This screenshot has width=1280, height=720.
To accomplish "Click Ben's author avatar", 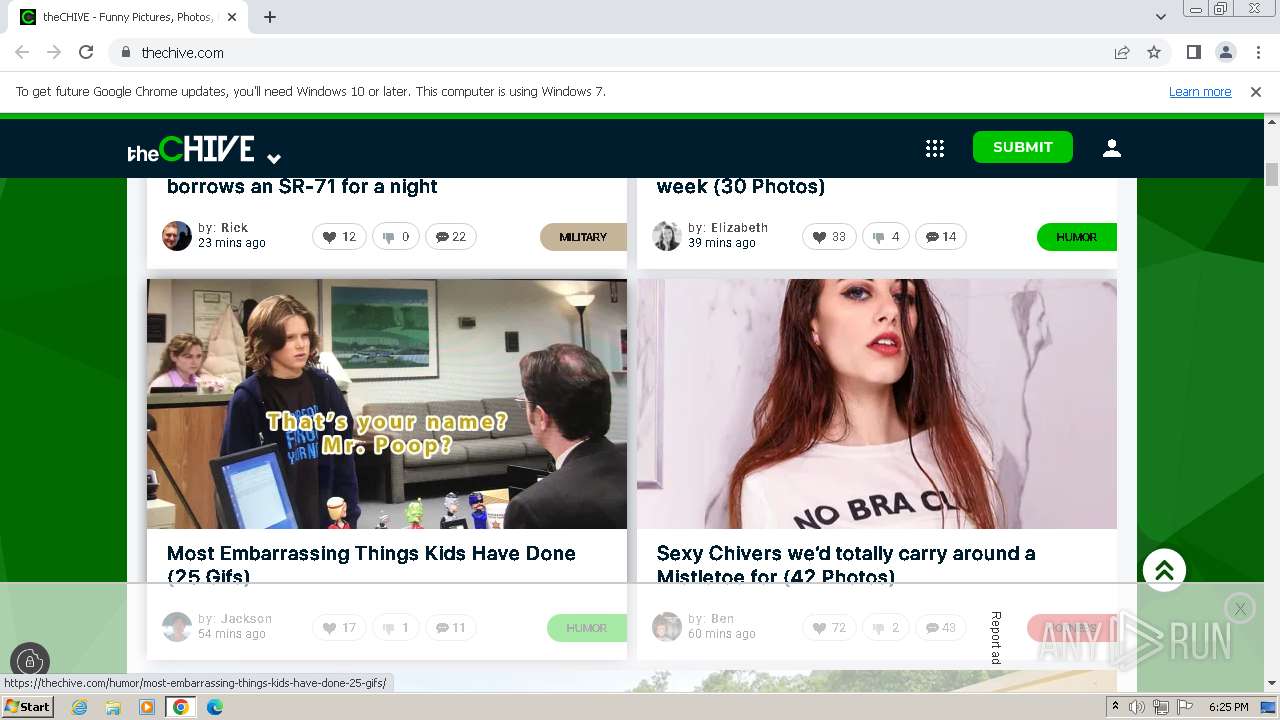I will pos(667,627).
